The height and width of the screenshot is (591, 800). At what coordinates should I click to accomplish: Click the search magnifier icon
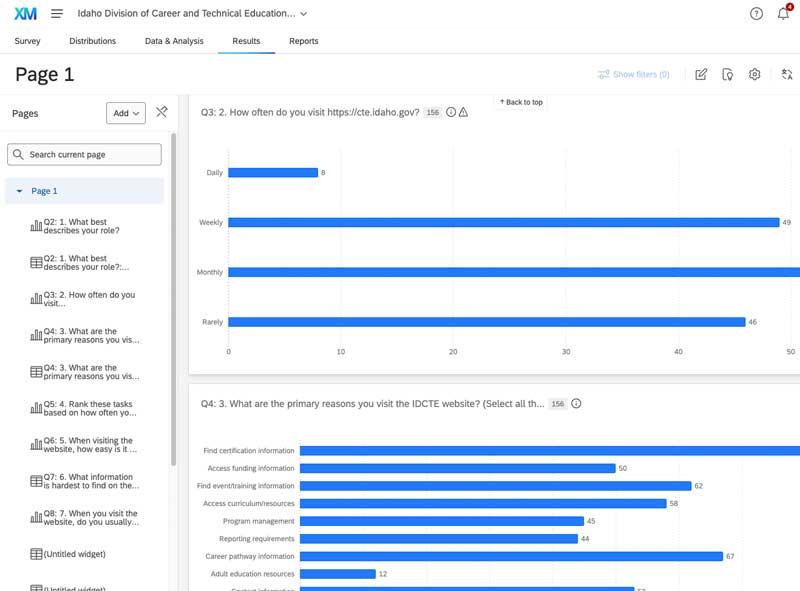(x=18, y=154)
